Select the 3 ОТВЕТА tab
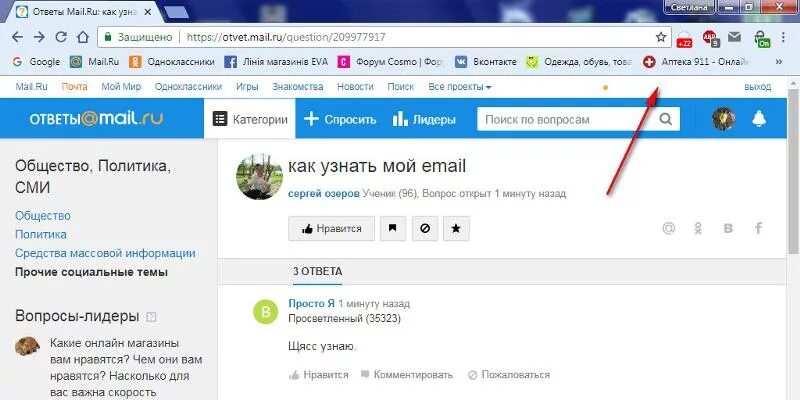Viewport: 800px width, 400px height. 317,272
